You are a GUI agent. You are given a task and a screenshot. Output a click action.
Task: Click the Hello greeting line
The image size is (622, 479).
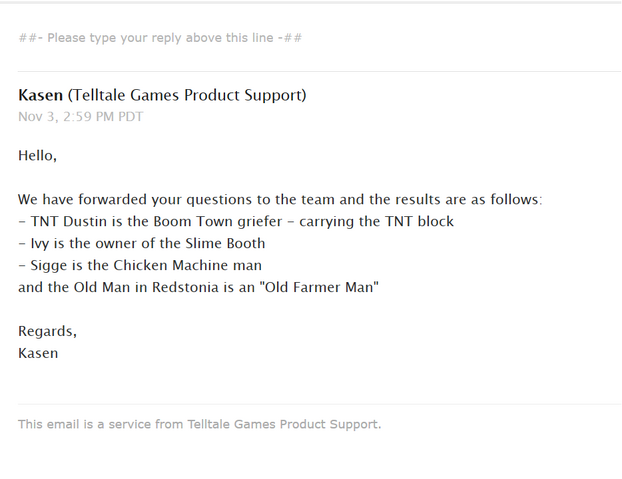coord(38,155)
